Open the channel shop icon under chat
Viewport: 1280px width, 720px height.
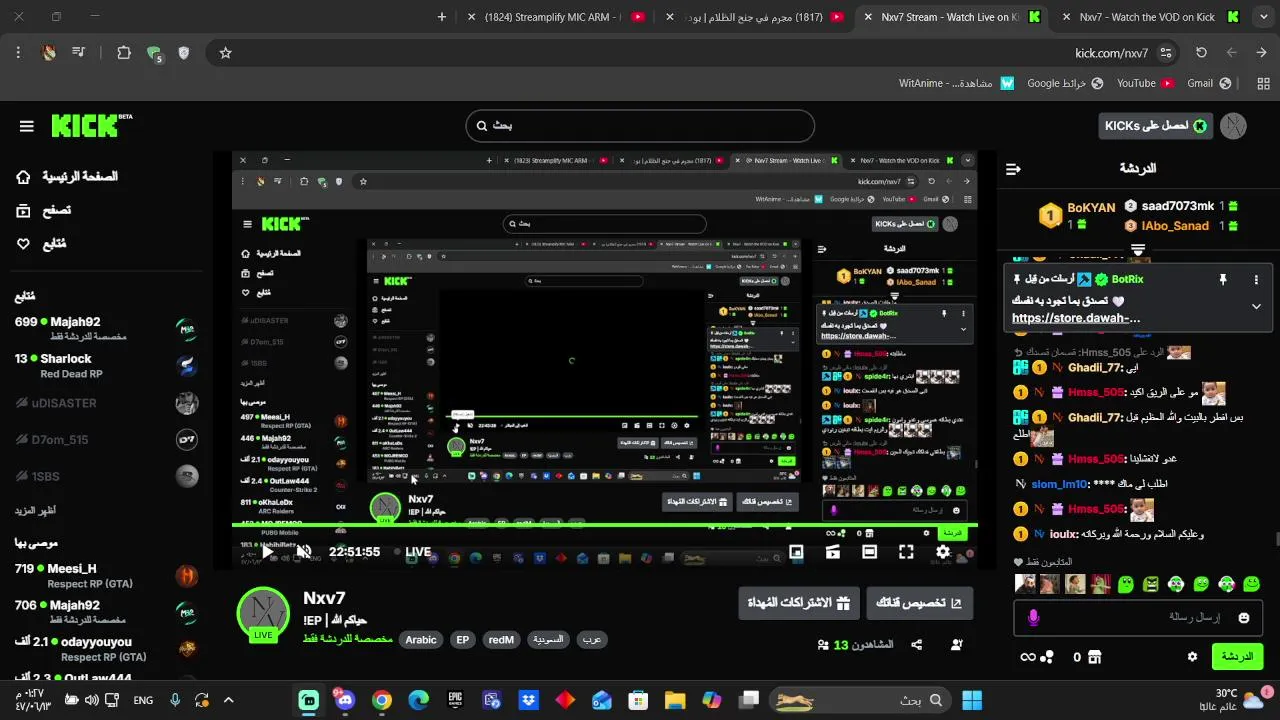1094,657
